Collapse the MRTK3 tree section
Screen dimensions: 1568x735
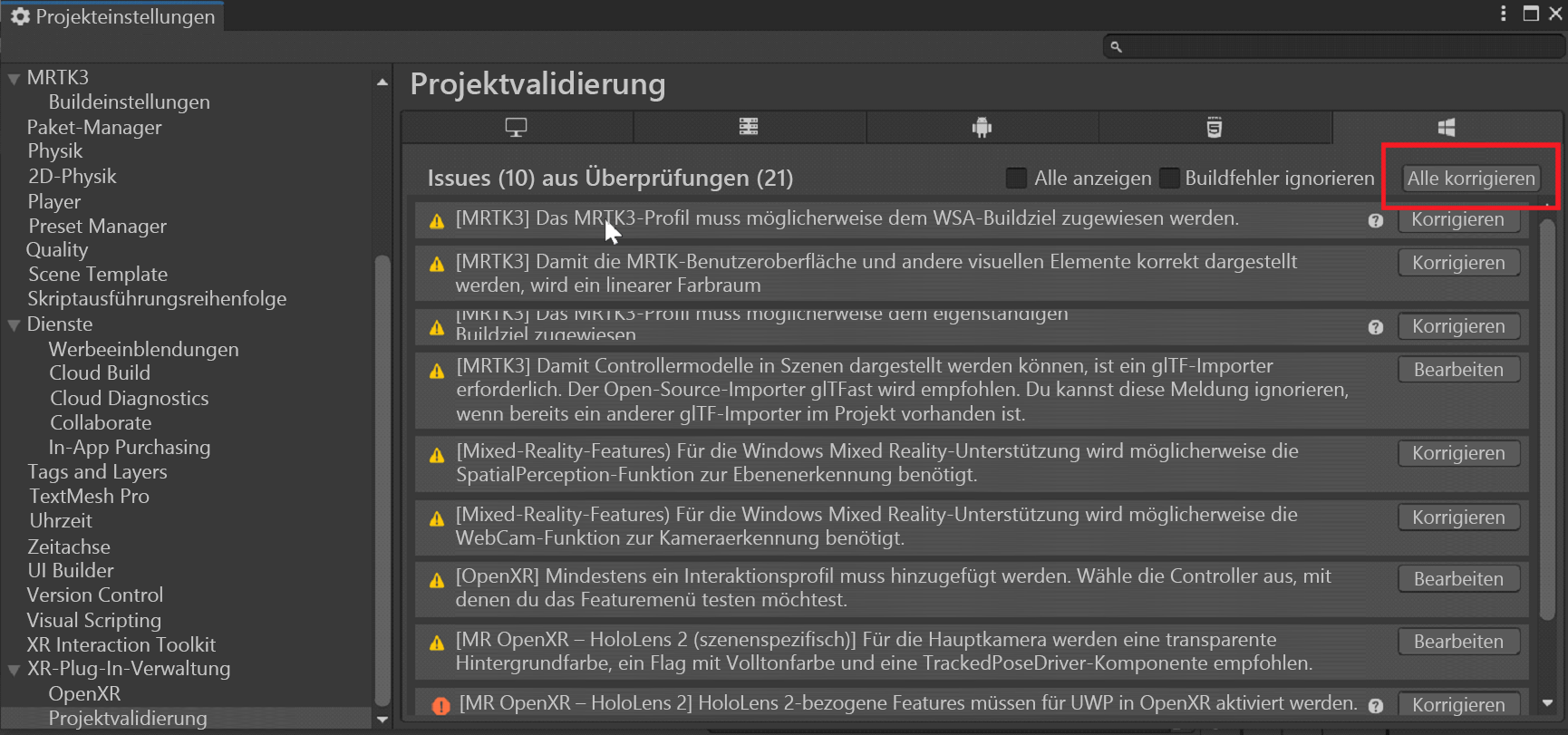point(14,79)
